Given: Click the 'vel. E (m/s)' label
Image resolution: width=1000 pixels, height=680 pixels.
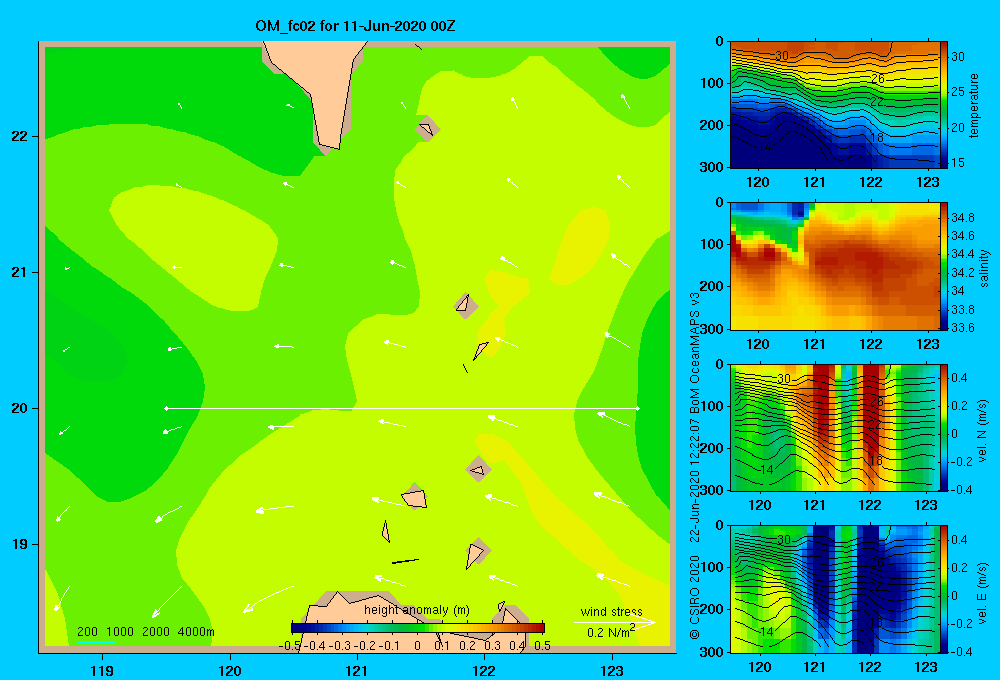Looking at the screenshot, I should [x=983, y=593].
